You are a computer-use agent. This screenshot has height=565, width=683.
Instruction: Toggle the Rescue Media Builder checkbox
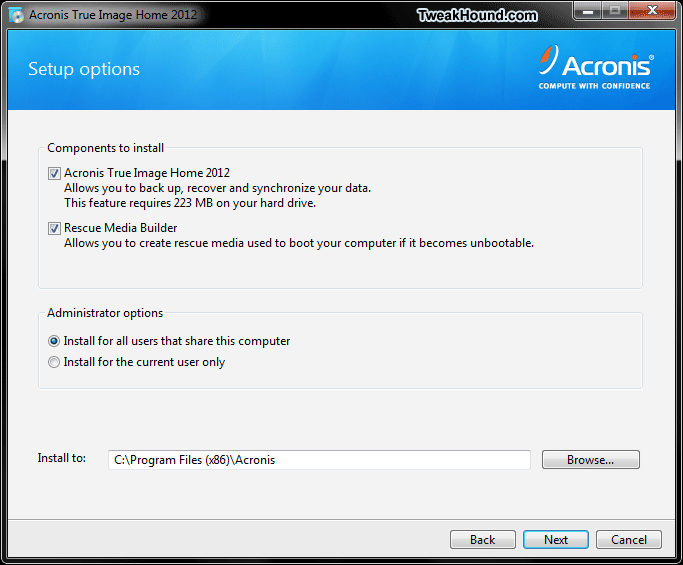click(x=54, y=228)
